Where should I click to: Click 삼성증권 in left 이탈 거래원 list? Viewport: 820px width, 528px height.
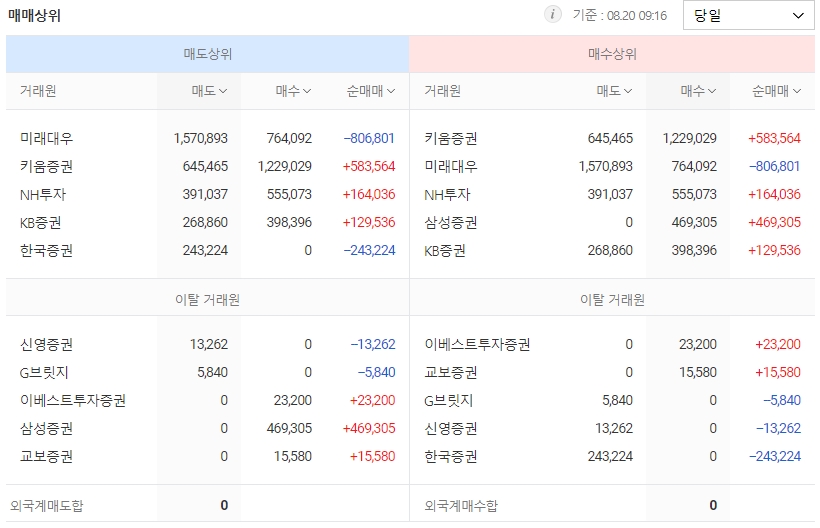pyautogui.click(x=47, y=428)
